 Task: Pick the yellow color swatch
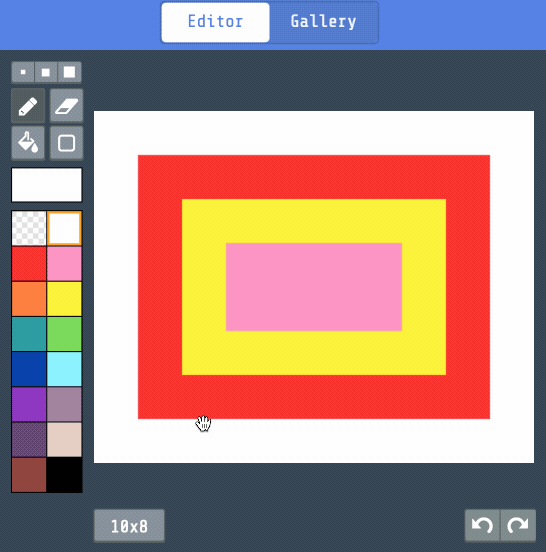tap(64, 299)
